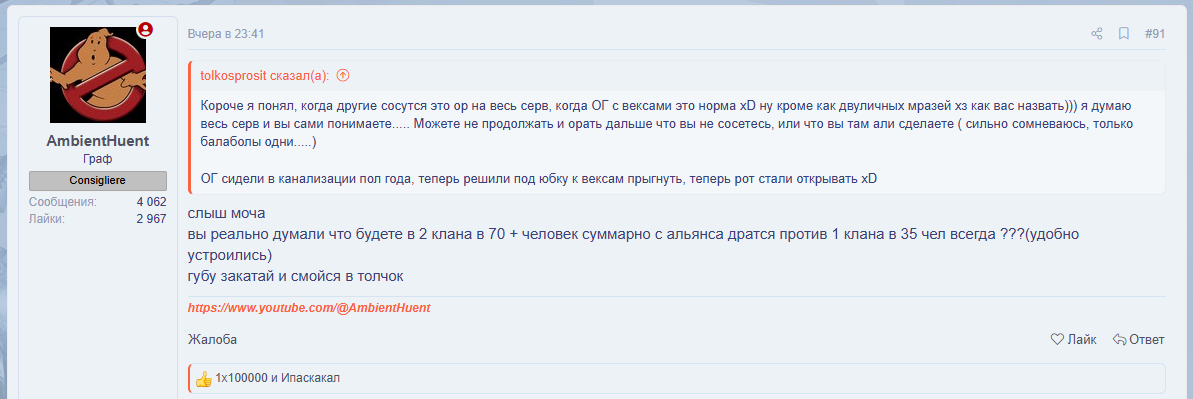Click the red user status badge on the avatar

(x=145, y=30)
